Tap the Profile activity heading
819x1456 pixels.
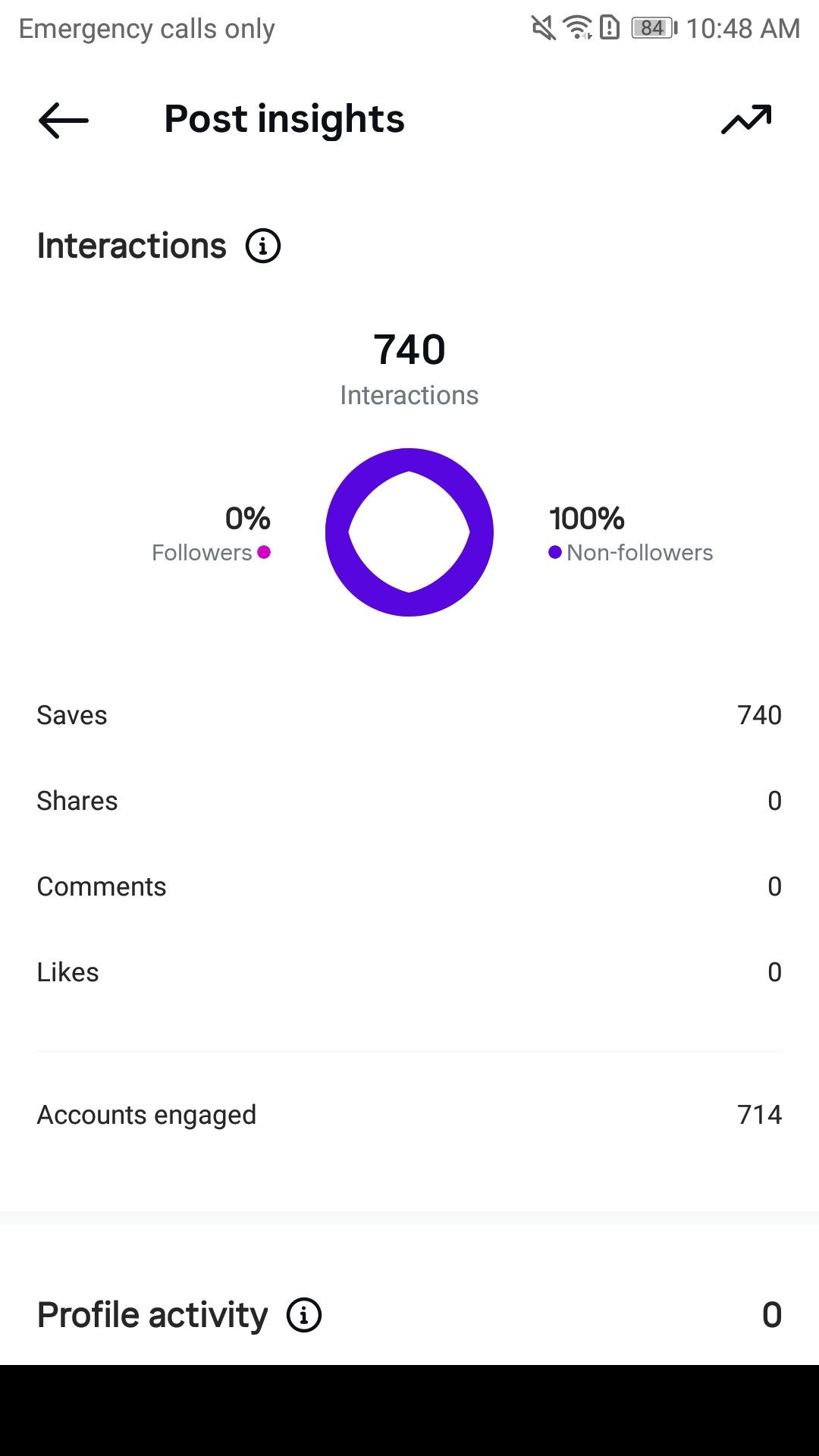coord(152,1315)
